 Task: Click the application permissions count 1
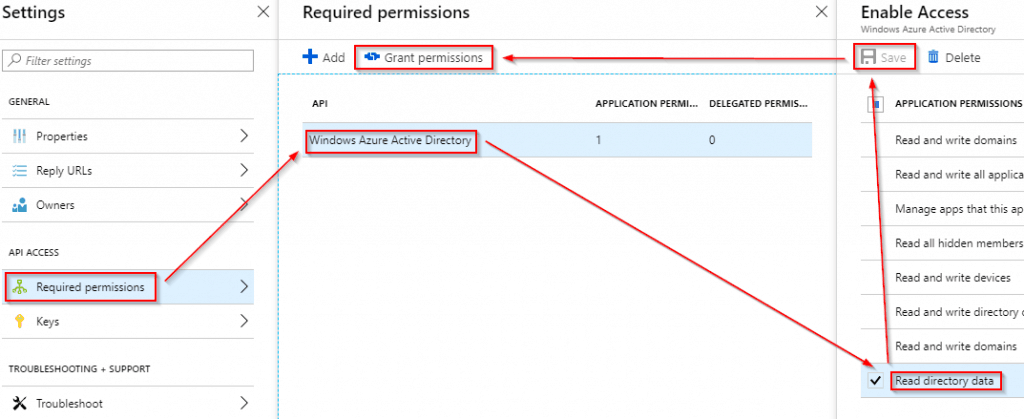pyautogui.click(x=599, y=140)
